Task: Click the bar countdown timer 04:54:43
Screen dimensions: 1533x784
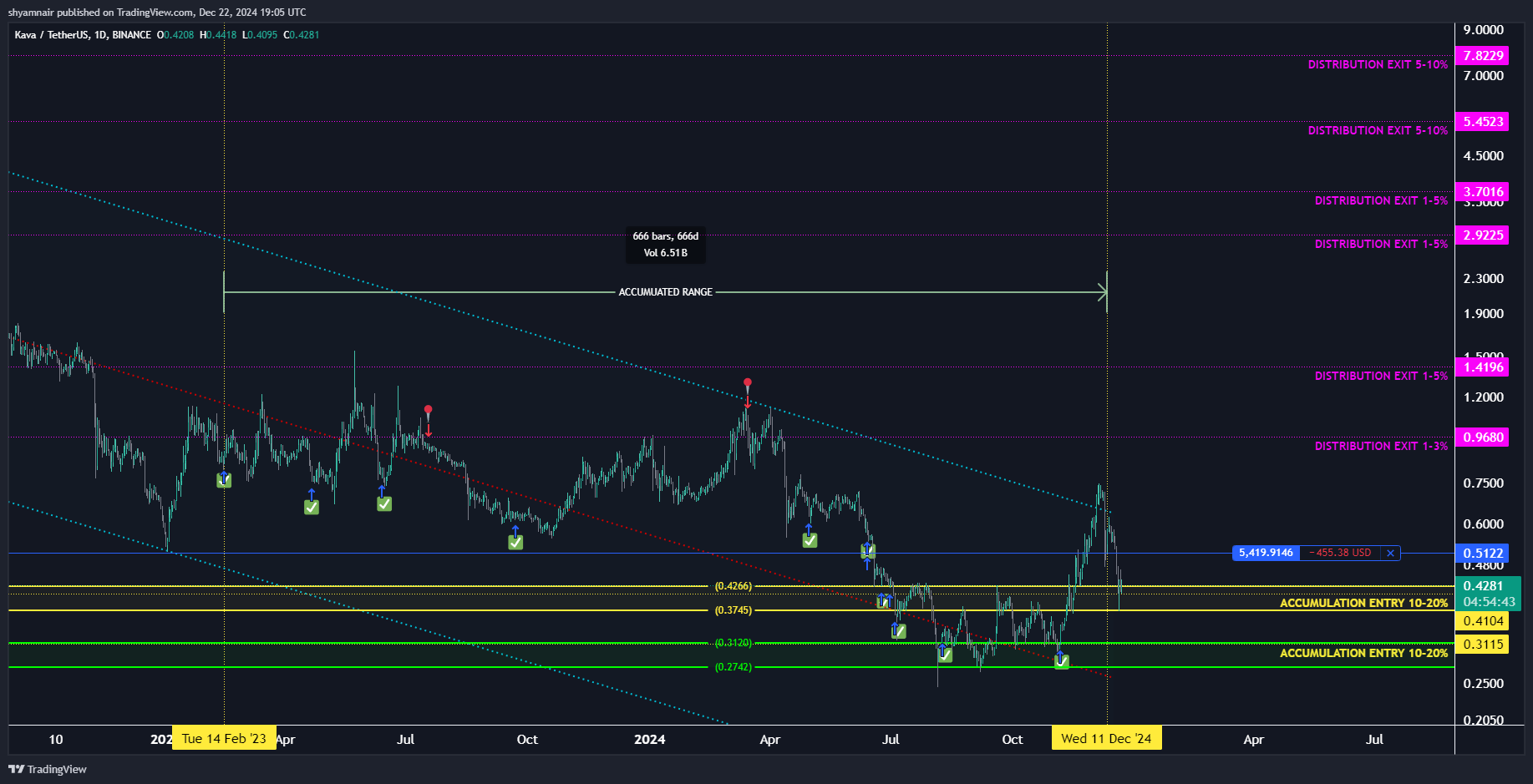Action: click(1489, 602)
